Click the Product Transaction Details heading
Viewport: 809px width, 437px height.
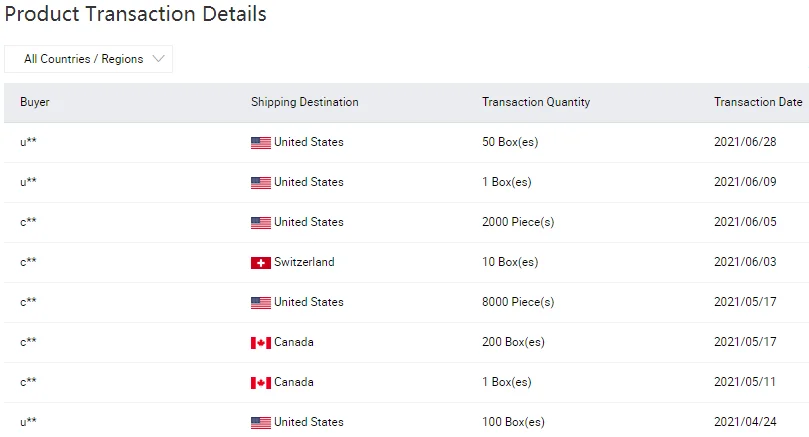click(136, 15)
